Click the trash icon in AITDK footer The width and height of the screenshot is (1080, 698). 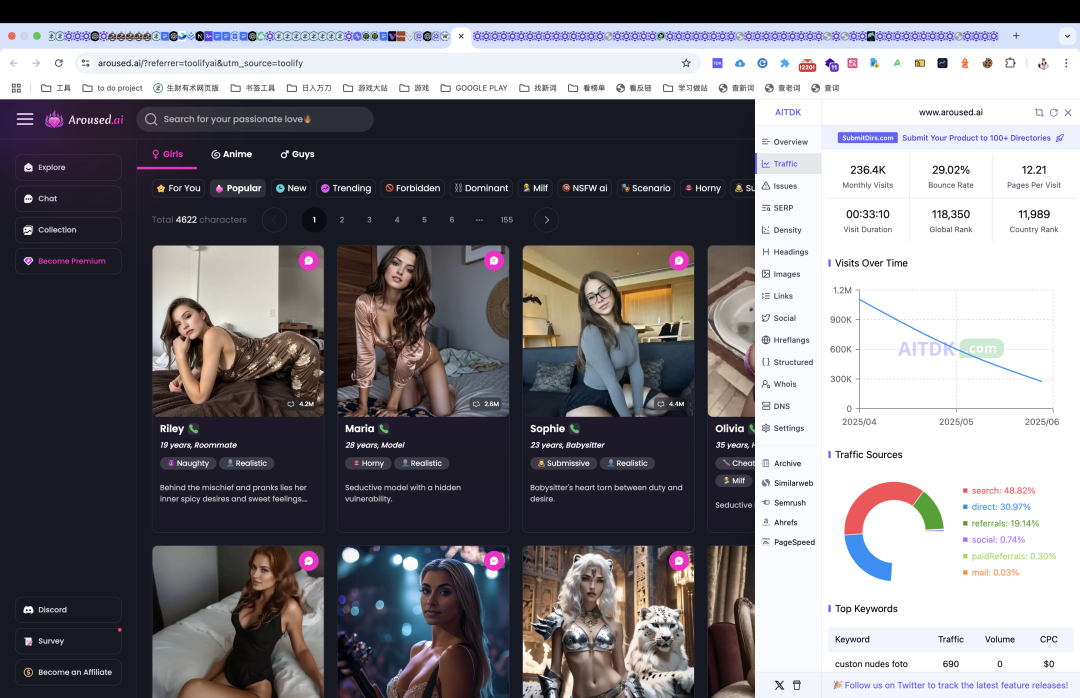[797, 686]
